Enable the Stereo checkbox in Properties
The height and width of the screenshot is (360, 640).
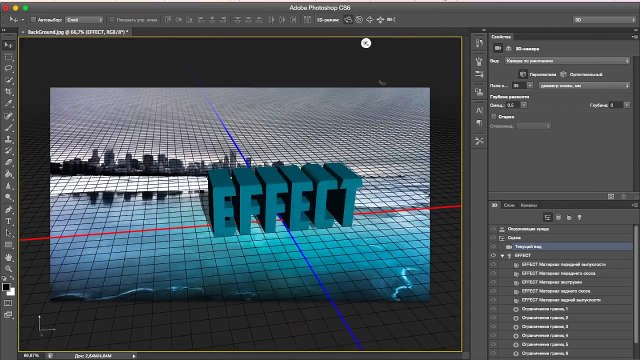(x=493, y=117)
